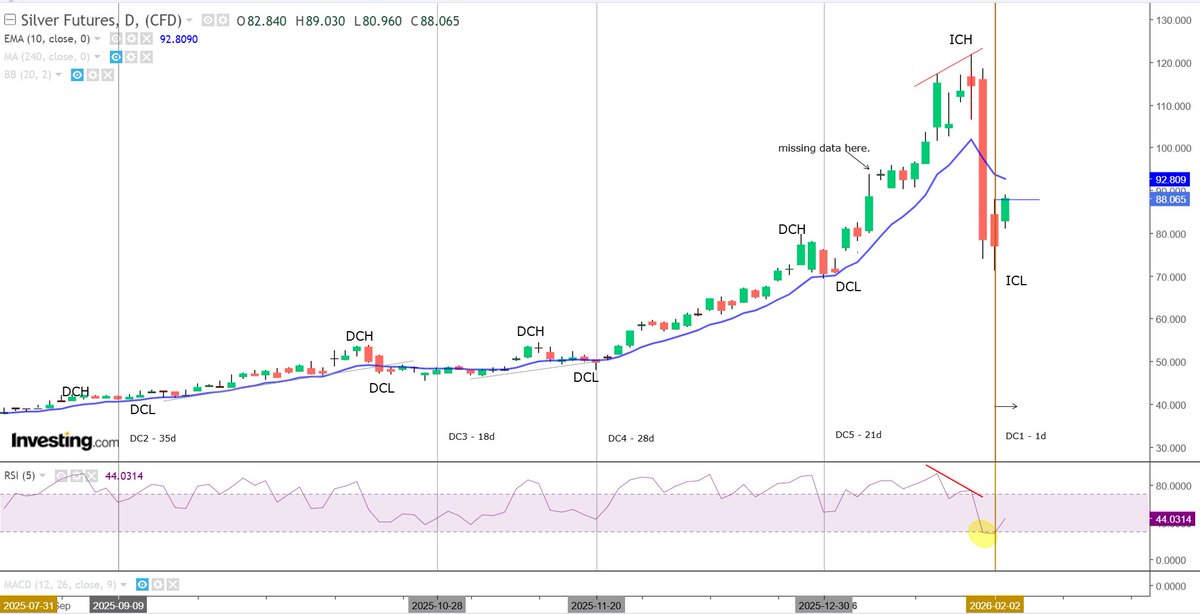Select the 2025-12-30 date label

824,605
